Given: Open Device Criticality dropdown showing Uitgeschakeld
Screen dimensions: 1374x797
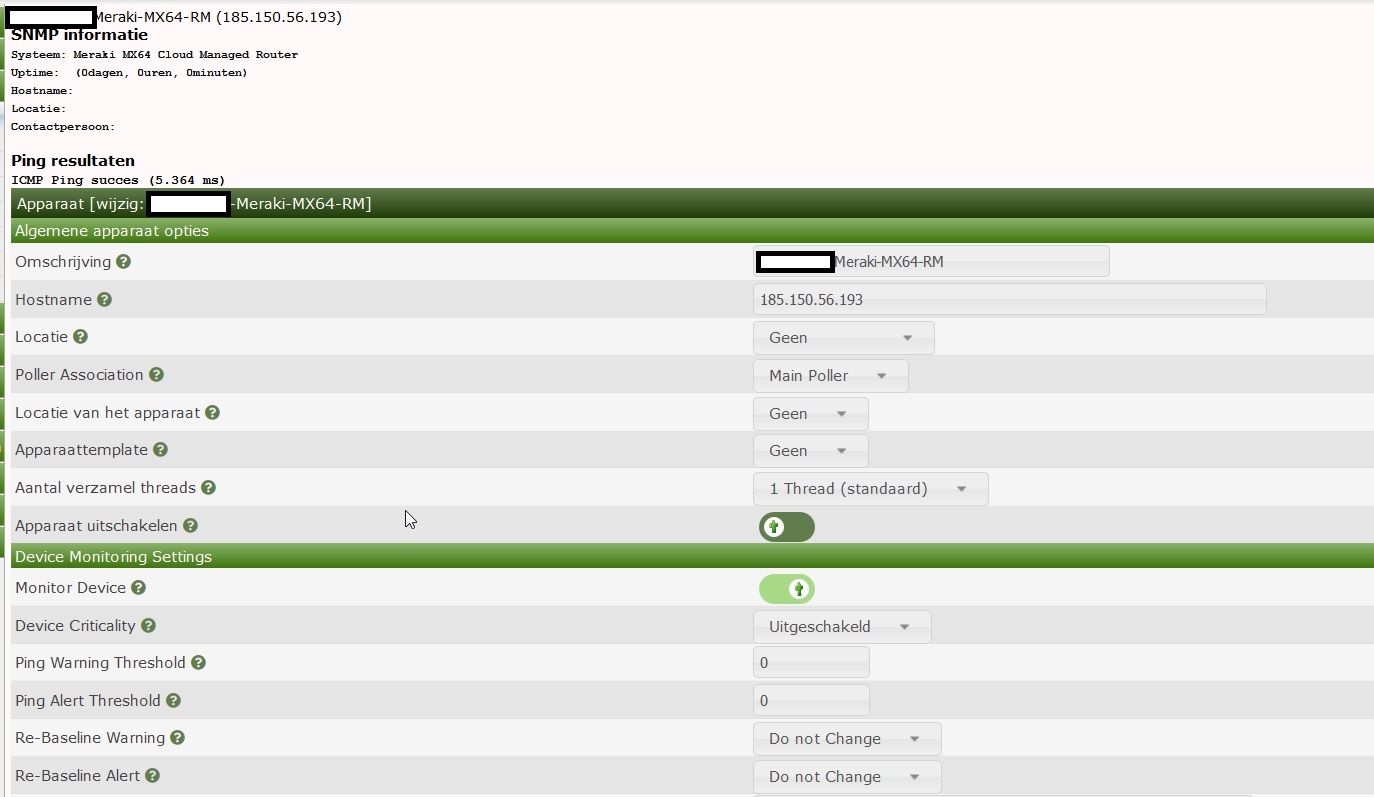Looking at the screenshot, I should point(842,627).
